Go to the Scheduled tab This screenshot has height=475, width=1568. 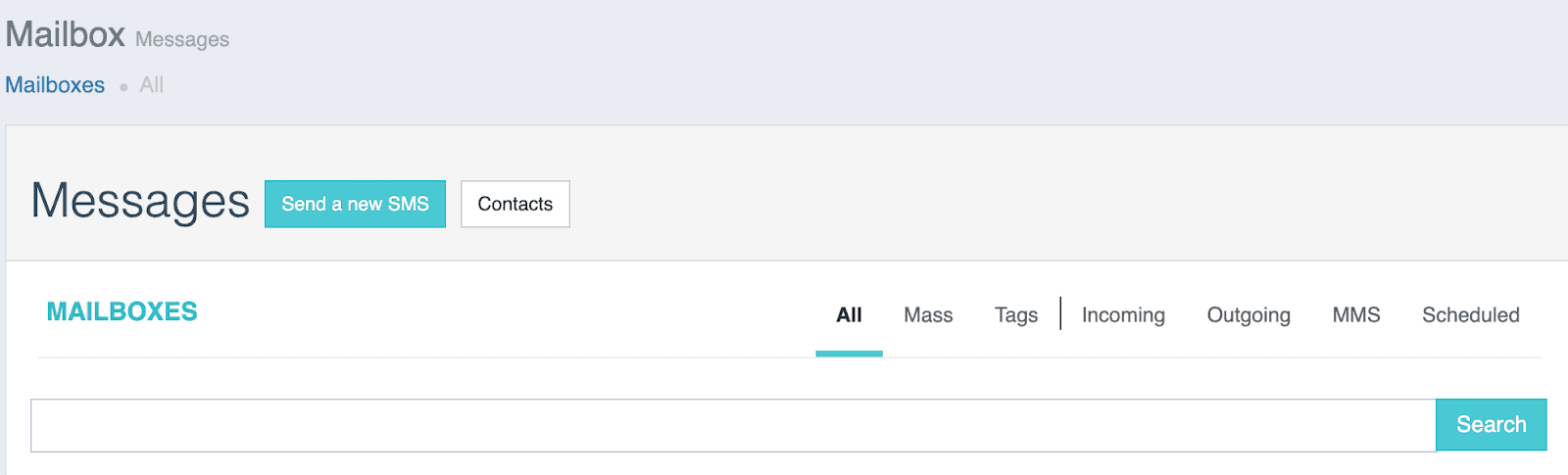(1470, 315)
